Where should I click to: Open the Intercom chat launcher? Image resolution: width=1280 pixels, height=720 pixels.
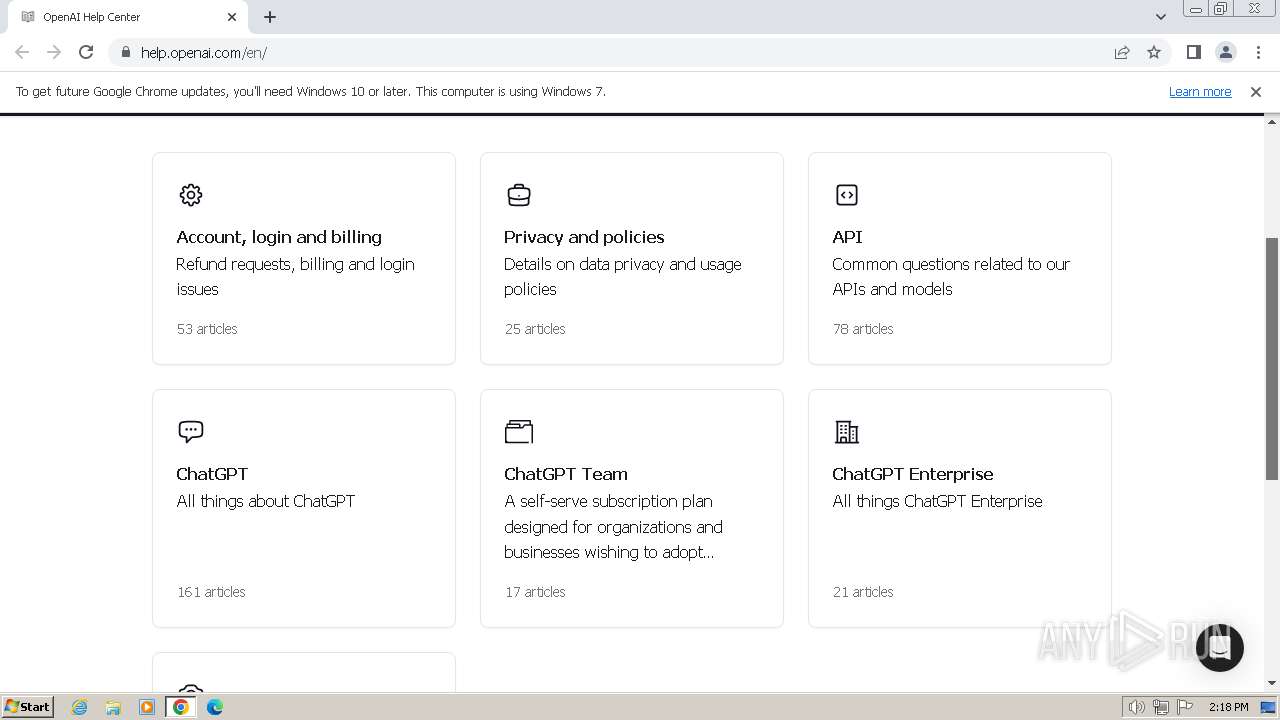click(x=1219, y=647)
